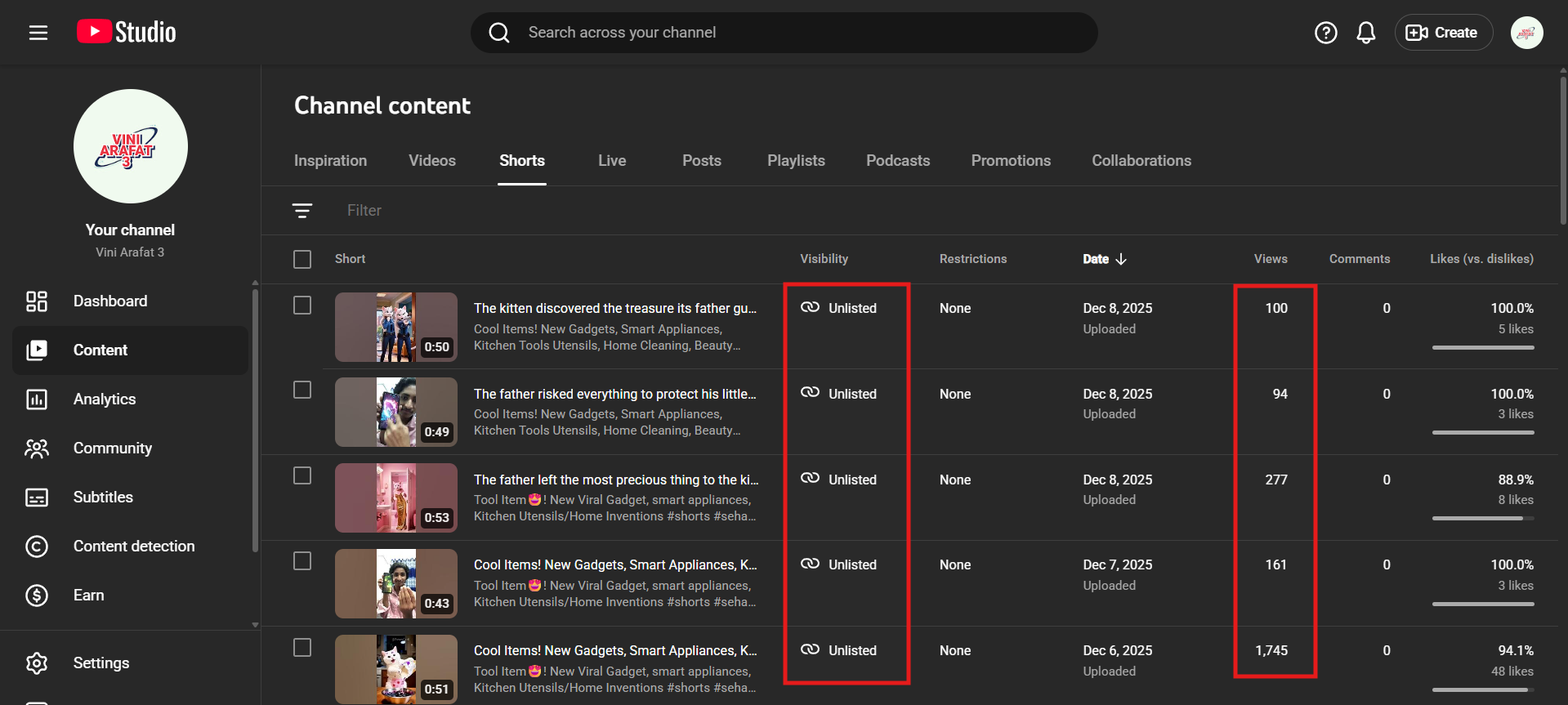Open the hamburger navigation menu
Image resolution: width=1568 pixels, height=705 pixels.
coord(38,33)
